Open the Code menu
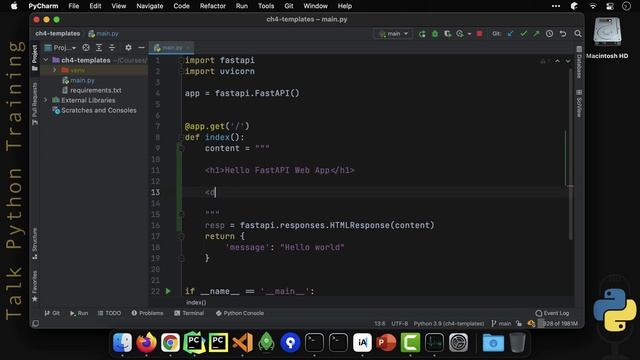Screen dimensions: 640x360 click(181, 6)
